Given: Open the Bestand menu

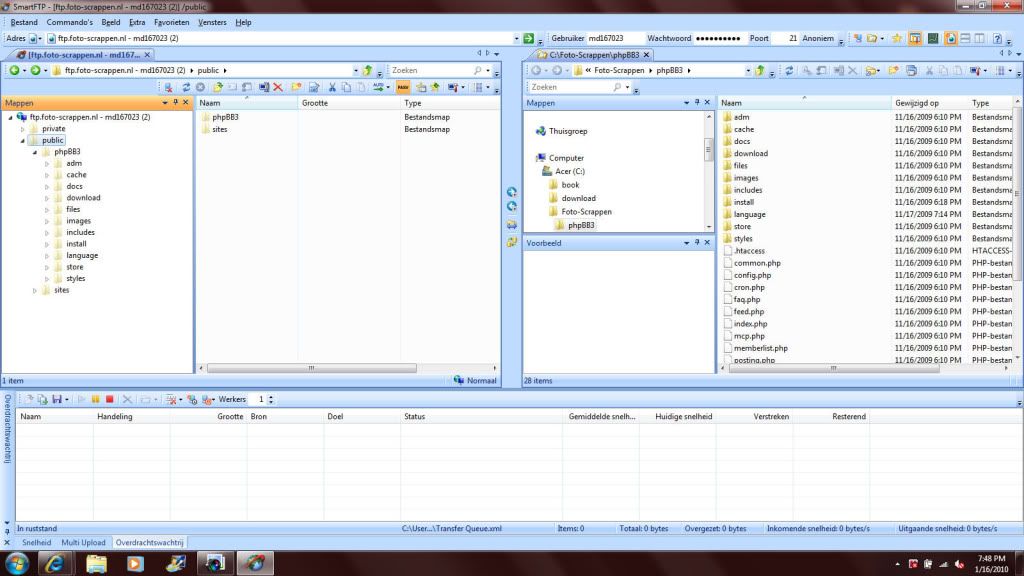Looking at the screenshot, I should 24,22.
